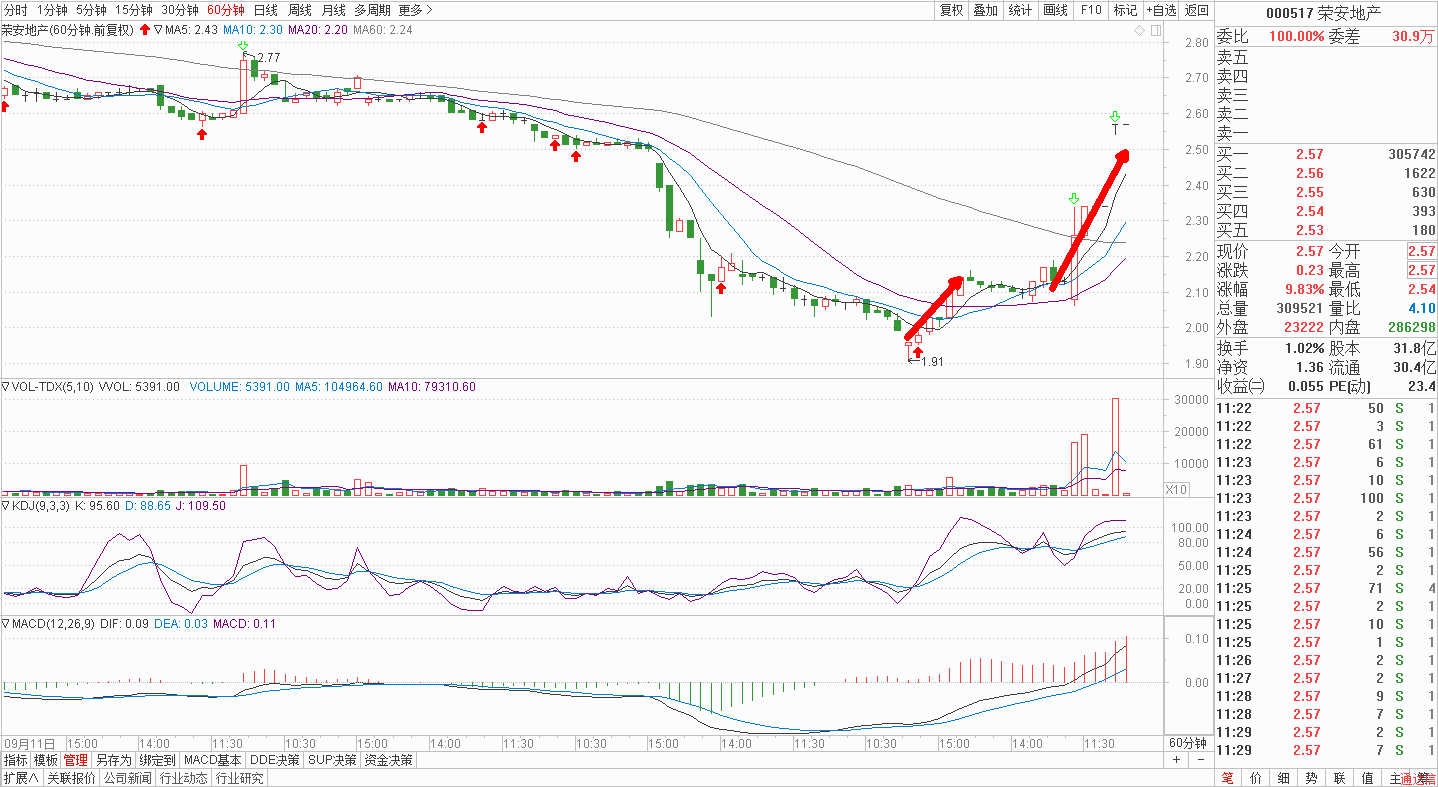Image resolution: width=1438 pixels, height=787 pixels.
Task: Open the 60分钟 period selector at the chart's bottom right
Action: tap(1188, 743)
